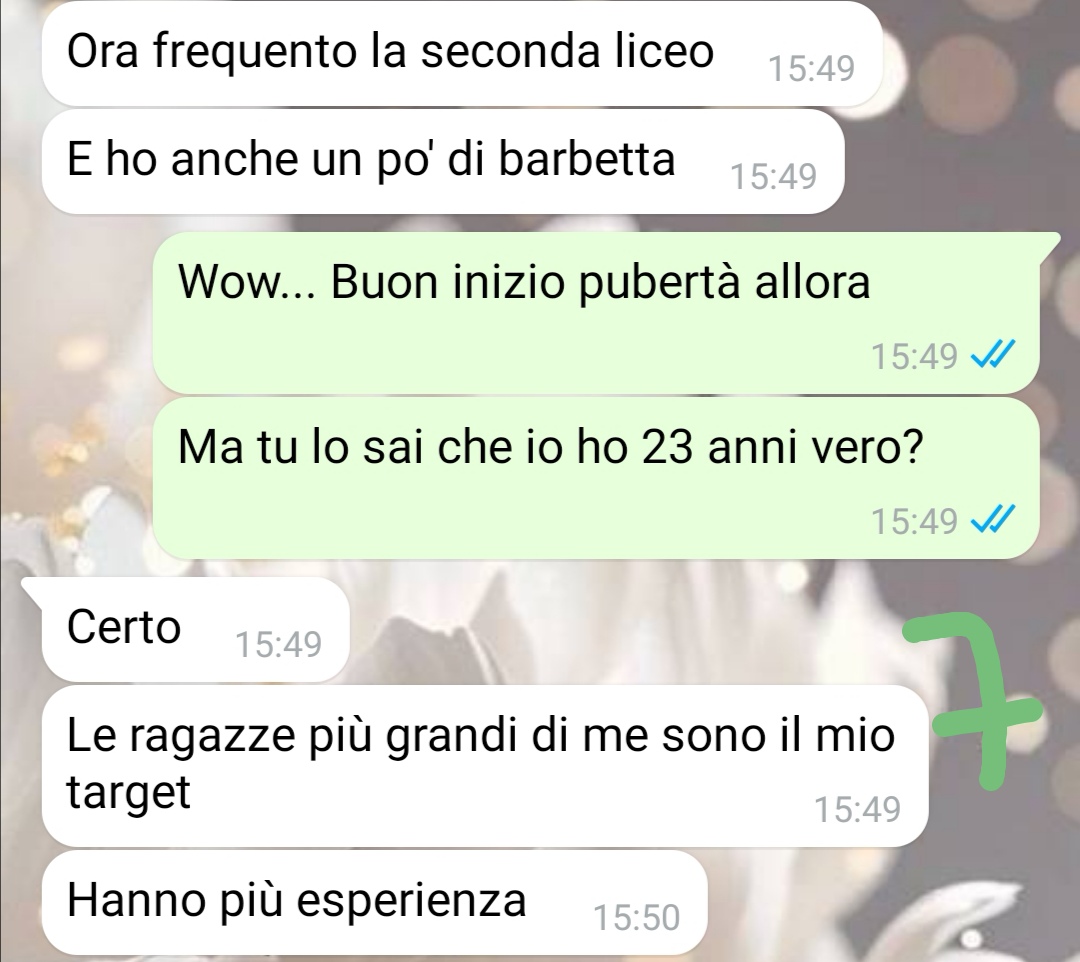Click the 15:50 timestamp on last message
The width and height of the screenshot is (1080, 962).
click(636, 918)
